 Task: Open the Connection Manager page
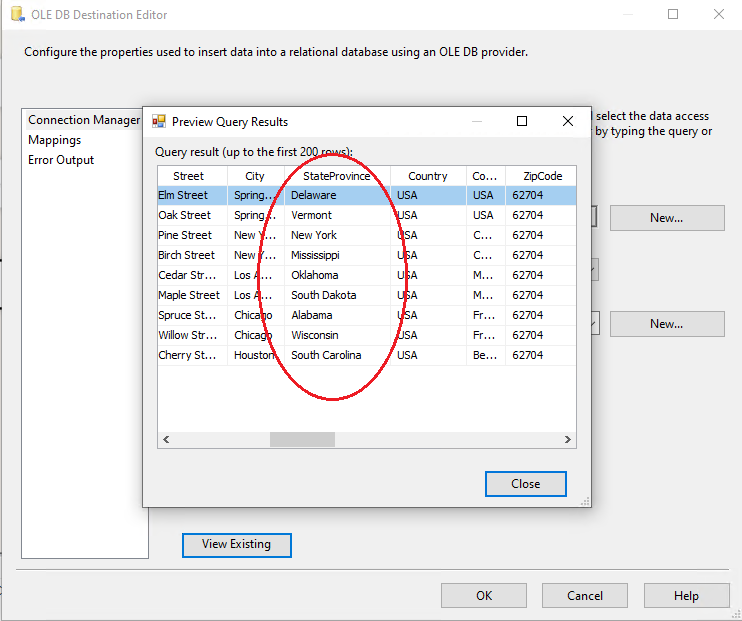coord(84,120)
